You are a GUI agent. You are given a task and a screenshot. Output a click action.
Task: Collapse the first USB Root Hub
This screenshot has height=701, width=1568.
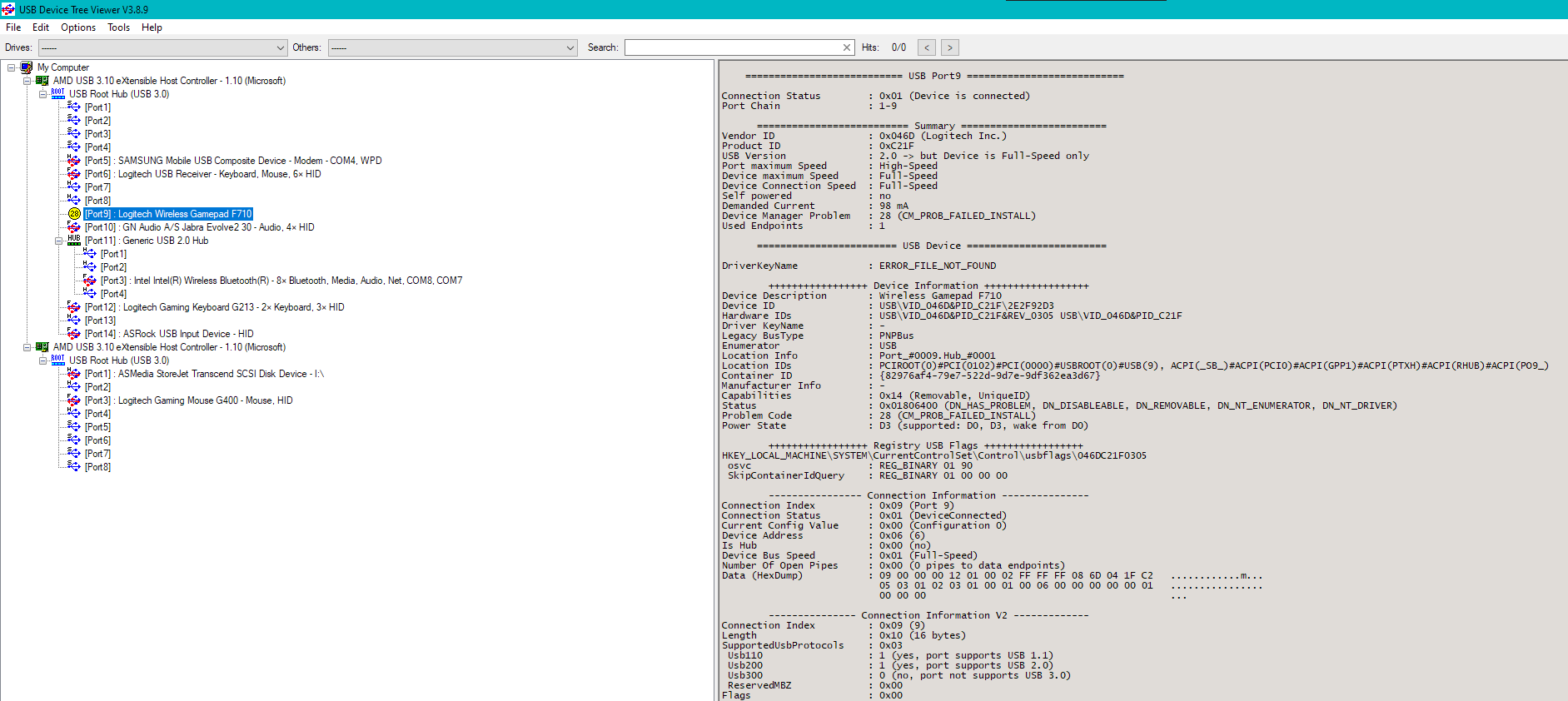(42, 94)
